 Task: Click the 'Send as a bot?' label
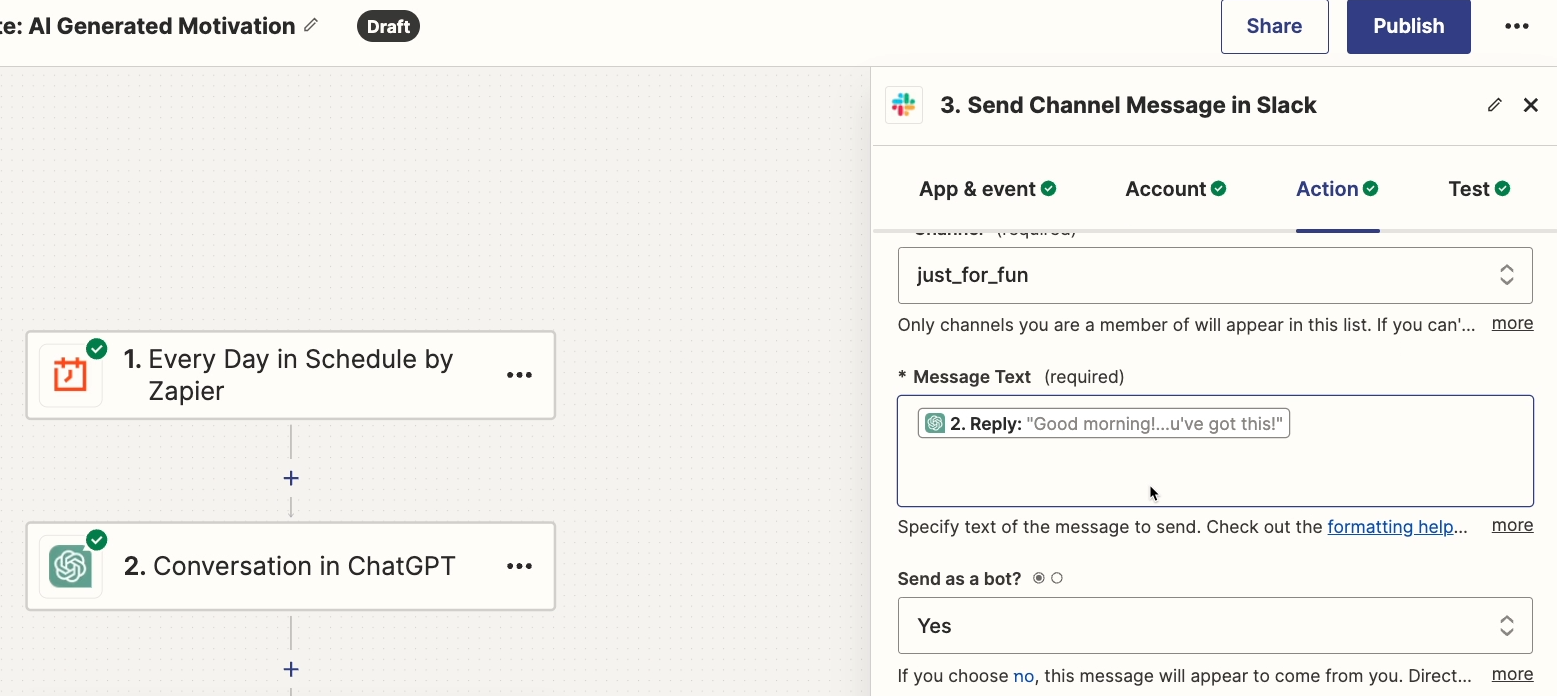click(x=959, y=579)
